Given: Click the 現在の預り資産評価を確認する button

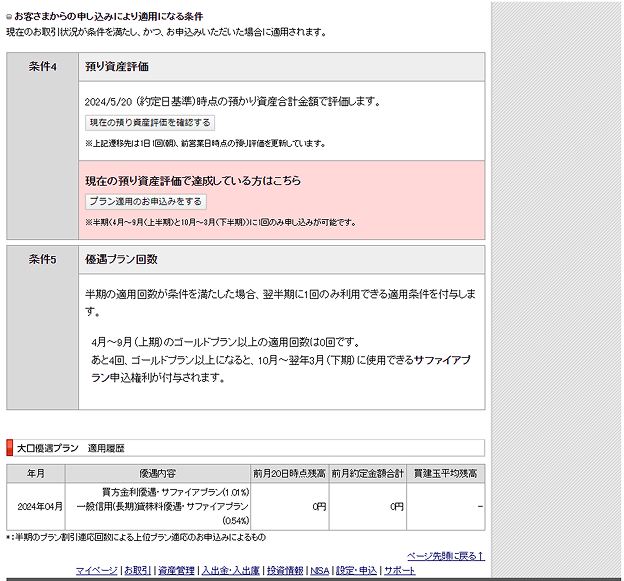Looking at the screenshot, I should [149, 123].
